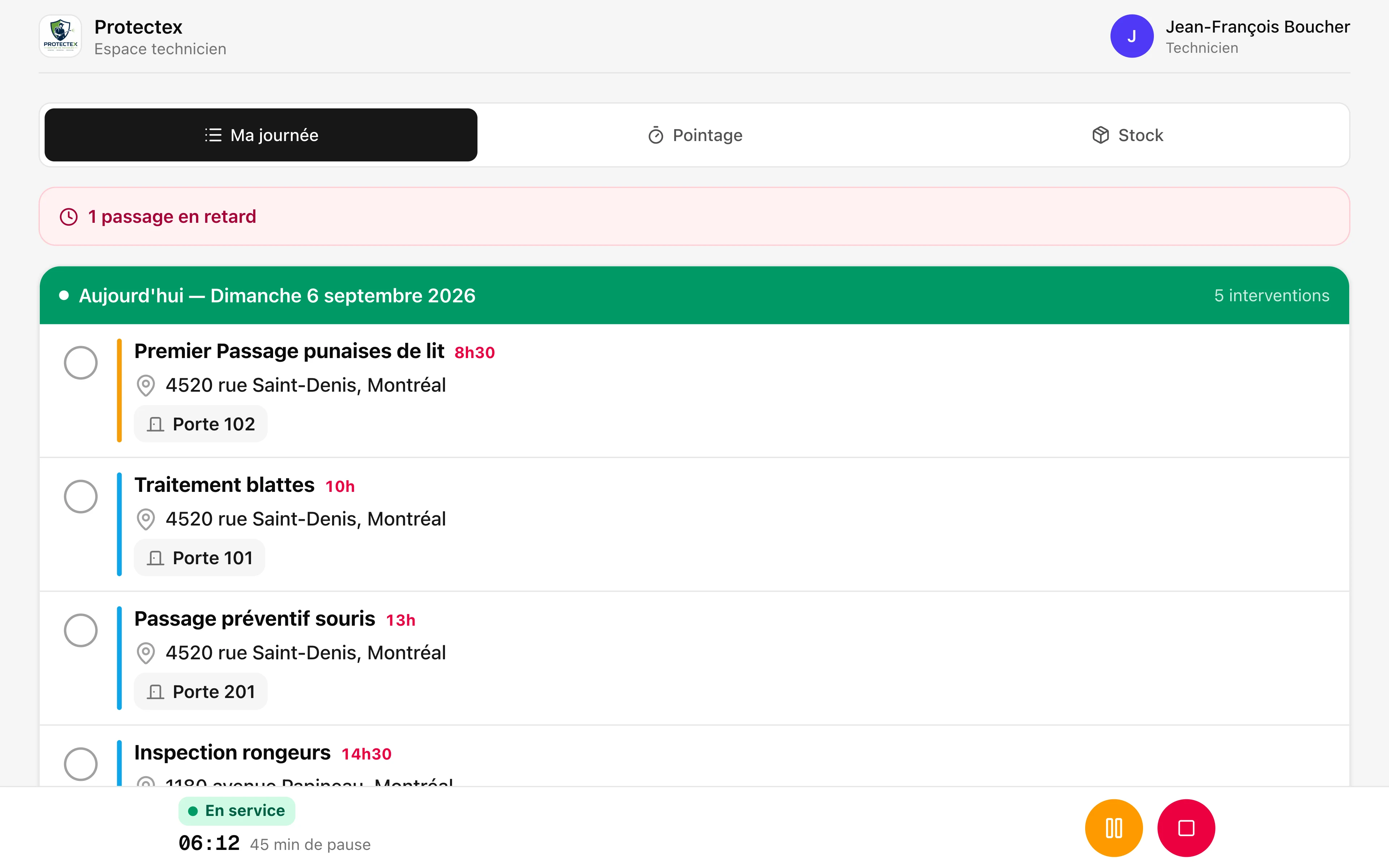Click address under Passage préventif souris
1389x868 pixels.
[306, 653]
